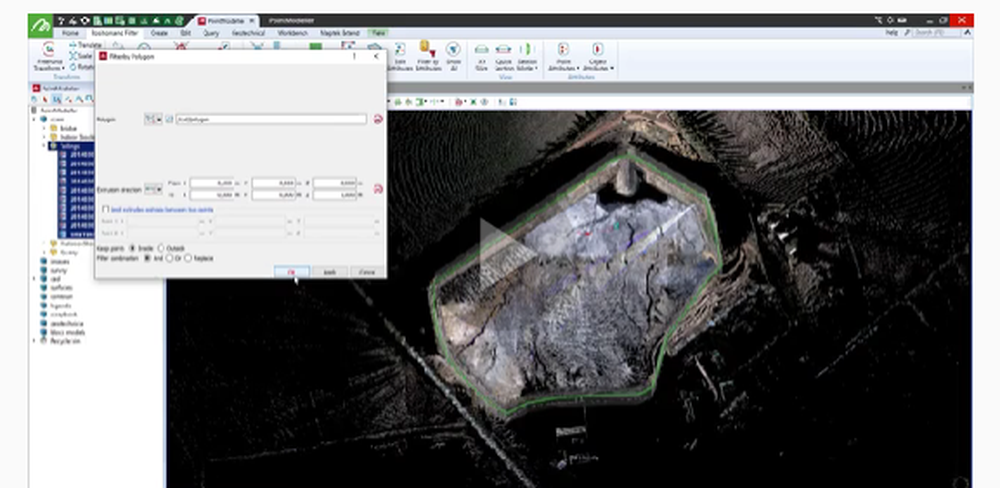Select the Translate tool
The height and width of the screenshot is (488, 1000).
(84, 45)
